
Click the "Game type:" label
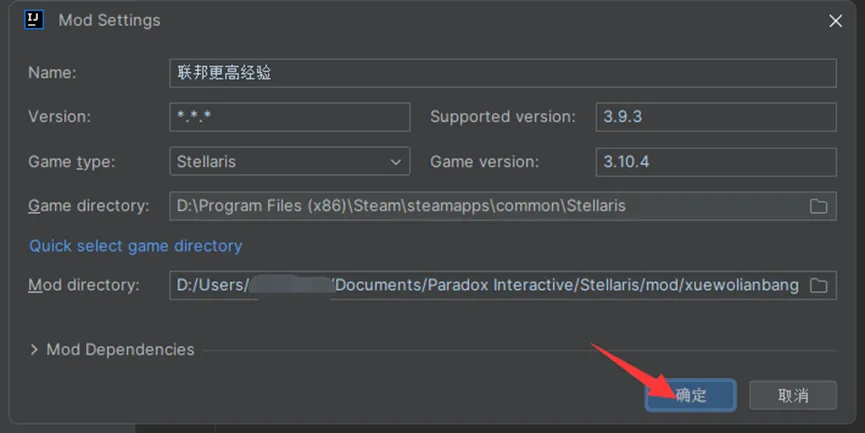(x=72, y=161)
